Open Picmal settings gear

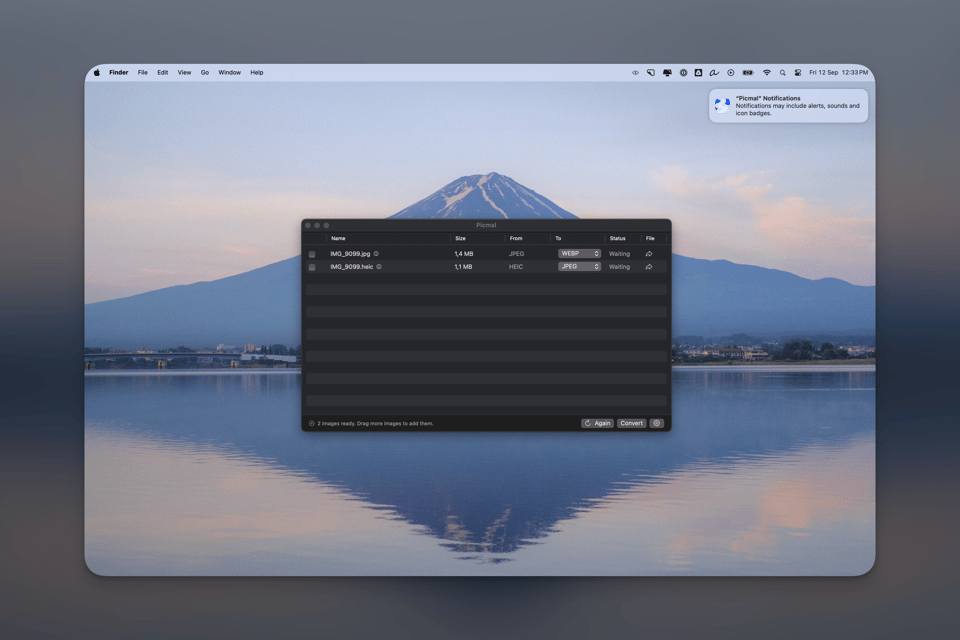point(657,423)
